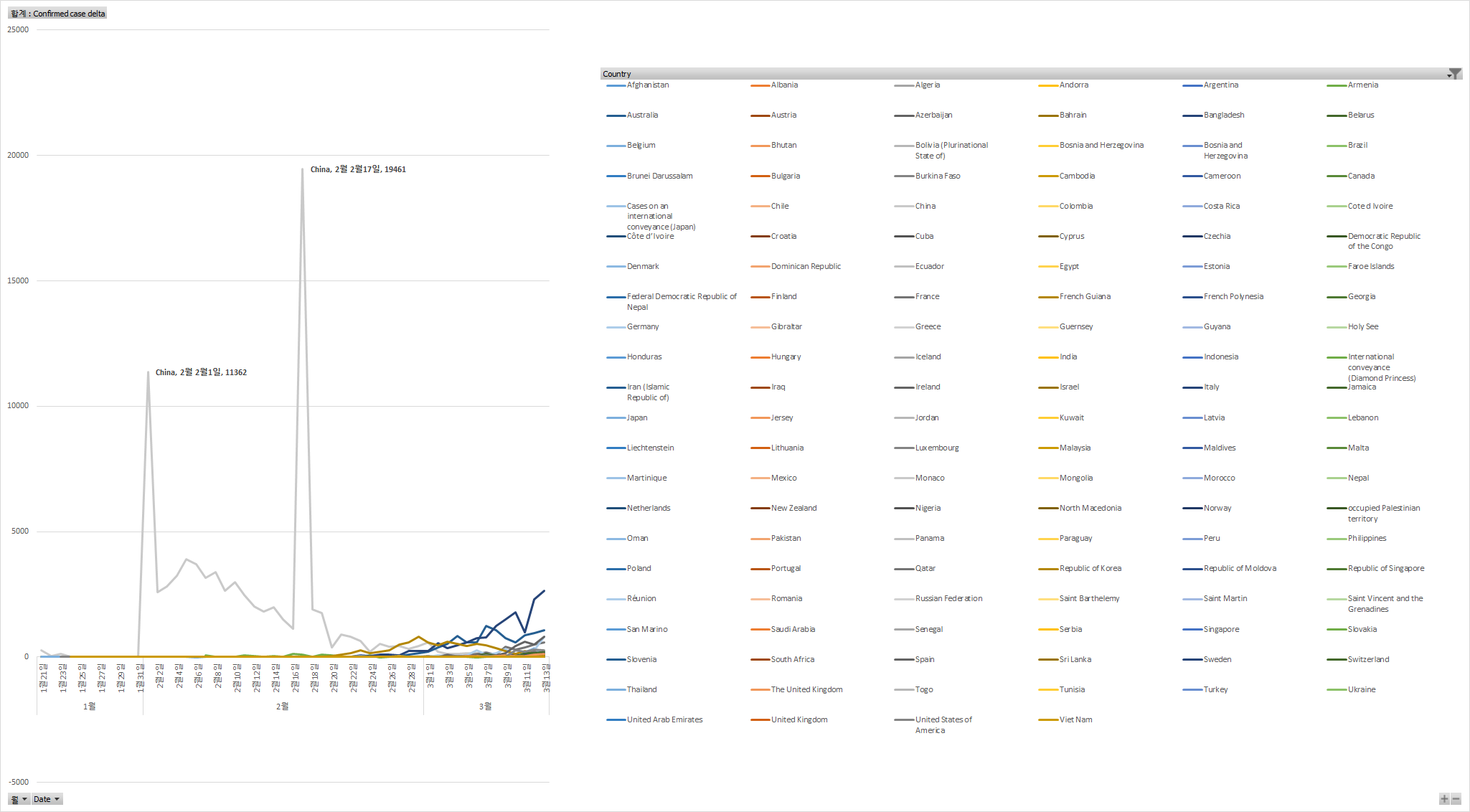
Task: Expand entire field with plus button
Action: (1444, 799)
